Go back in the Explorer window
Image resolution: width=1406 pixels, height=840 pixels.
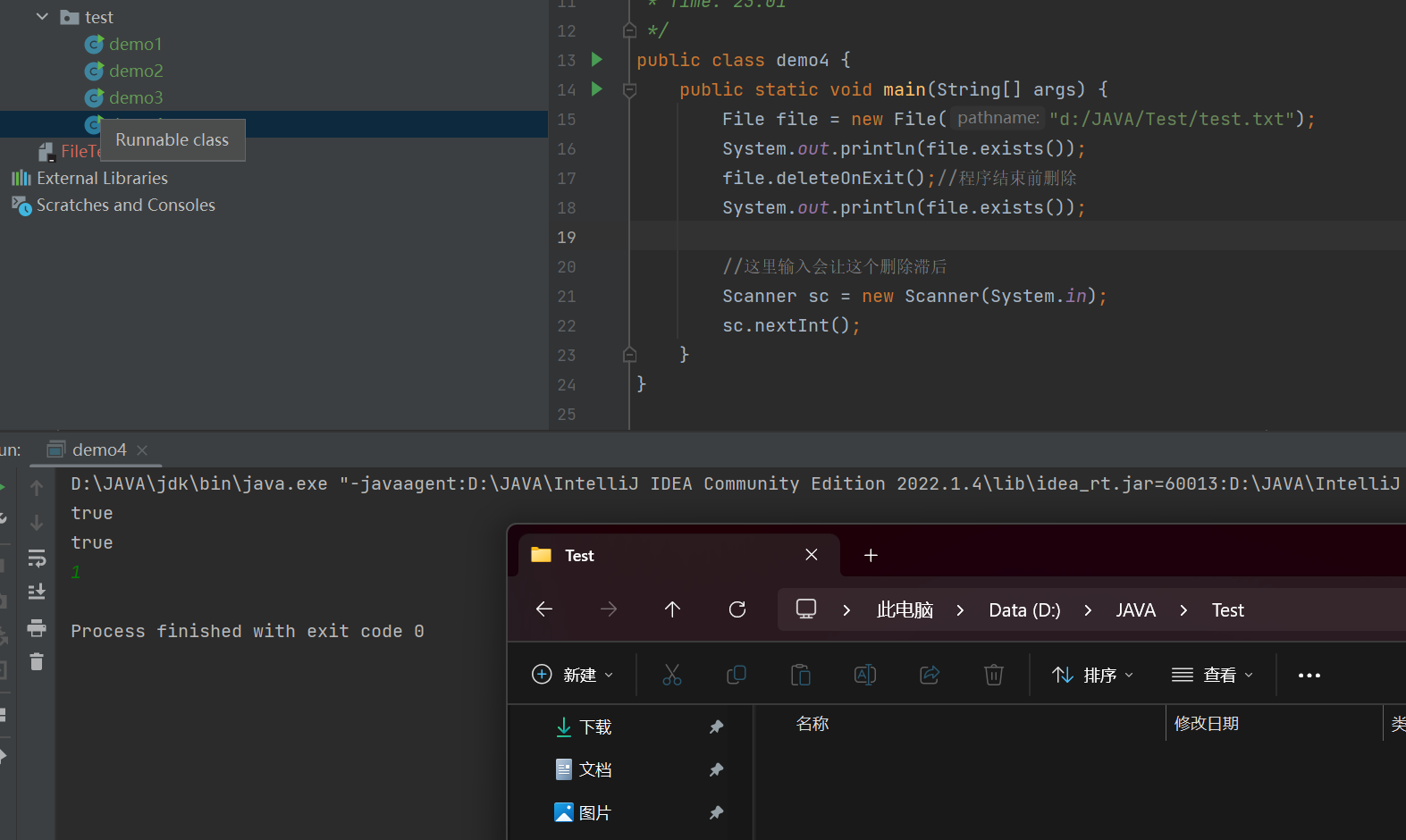click(544, 609)
